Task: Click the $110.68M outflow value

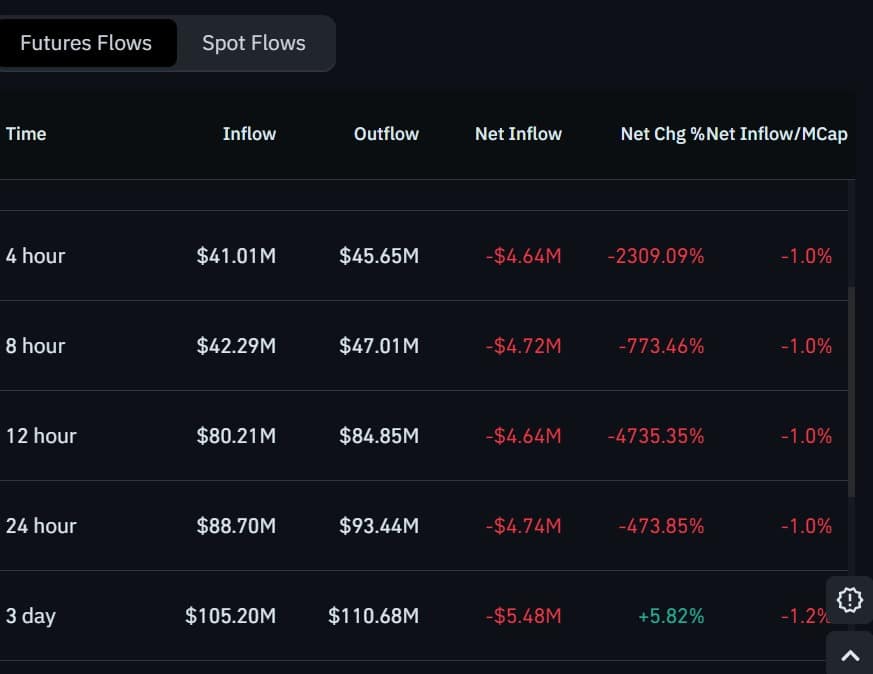Action: [x=374, y=616]
